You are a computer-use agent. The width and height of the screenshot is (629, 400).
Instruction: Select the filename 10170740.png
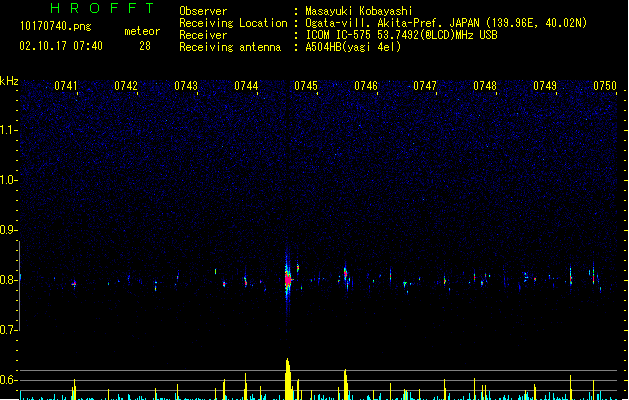pyautogui.click(x=55, y=26)
